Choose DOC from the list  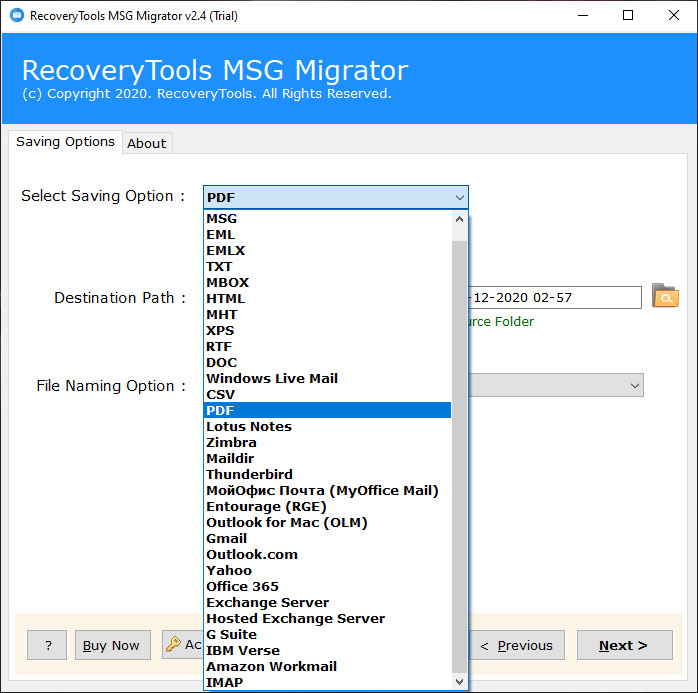click(x=328, y=363)
